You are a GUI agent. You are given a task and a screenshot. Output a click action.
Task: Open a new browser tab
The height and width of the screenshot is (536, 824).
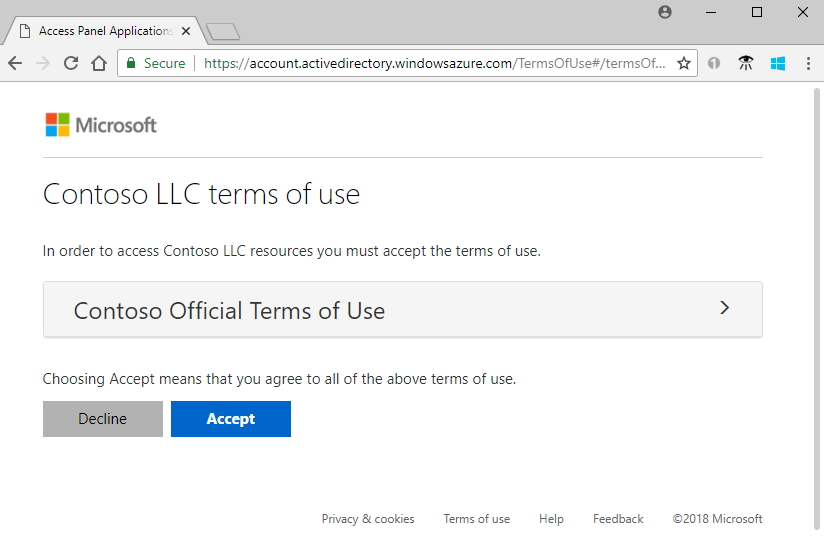click(223, 32)
